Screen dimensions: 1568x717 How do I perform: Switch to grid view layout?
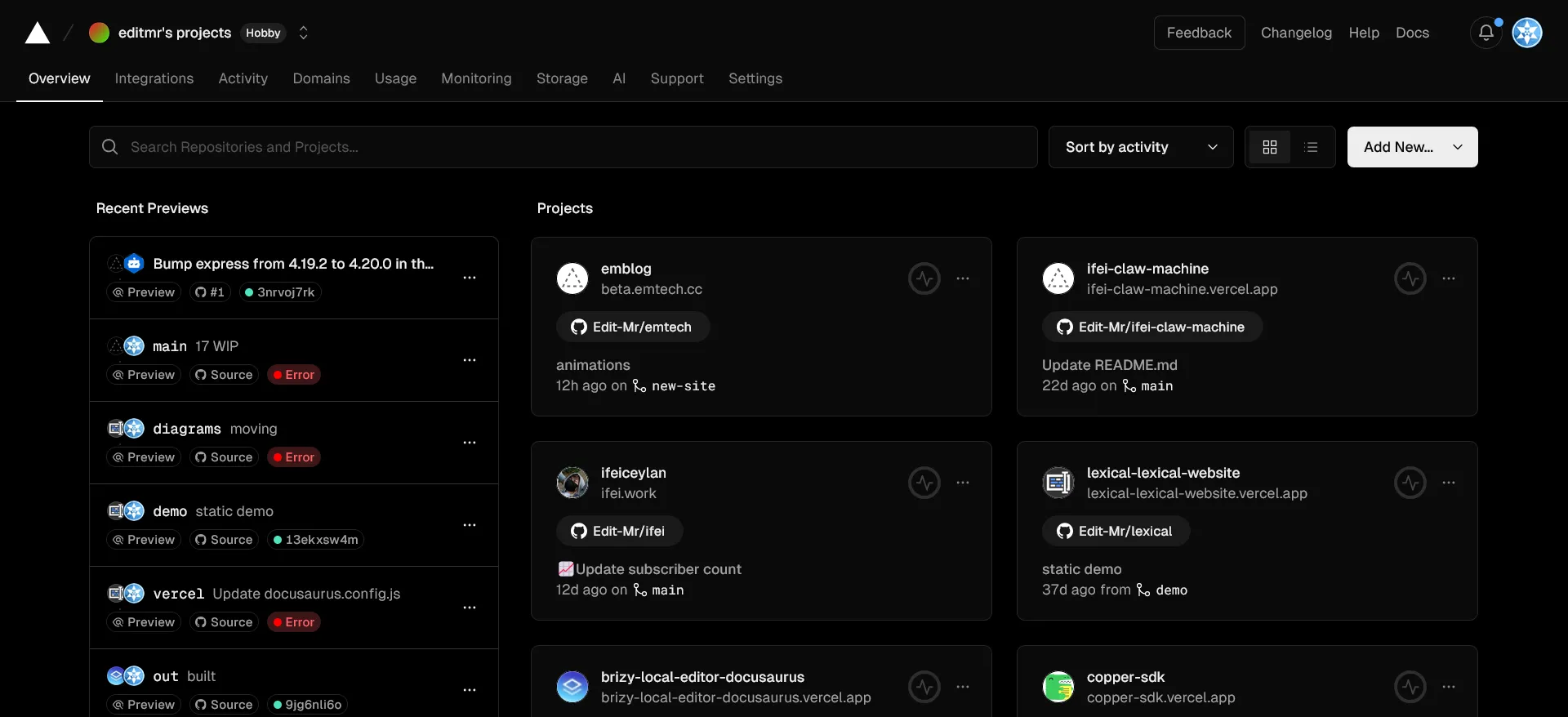[1269, 147]
